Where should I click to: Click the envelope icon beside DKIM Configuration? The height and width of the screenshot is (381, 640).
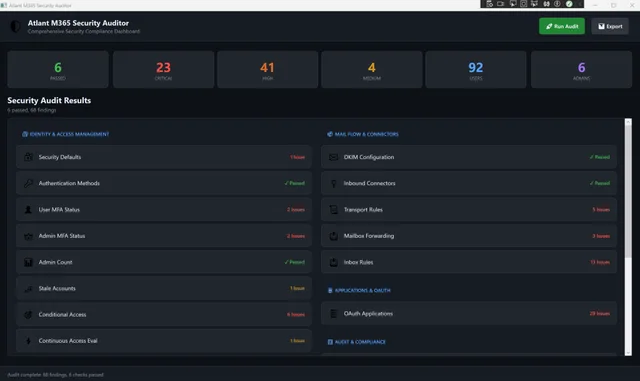point(333,157)
